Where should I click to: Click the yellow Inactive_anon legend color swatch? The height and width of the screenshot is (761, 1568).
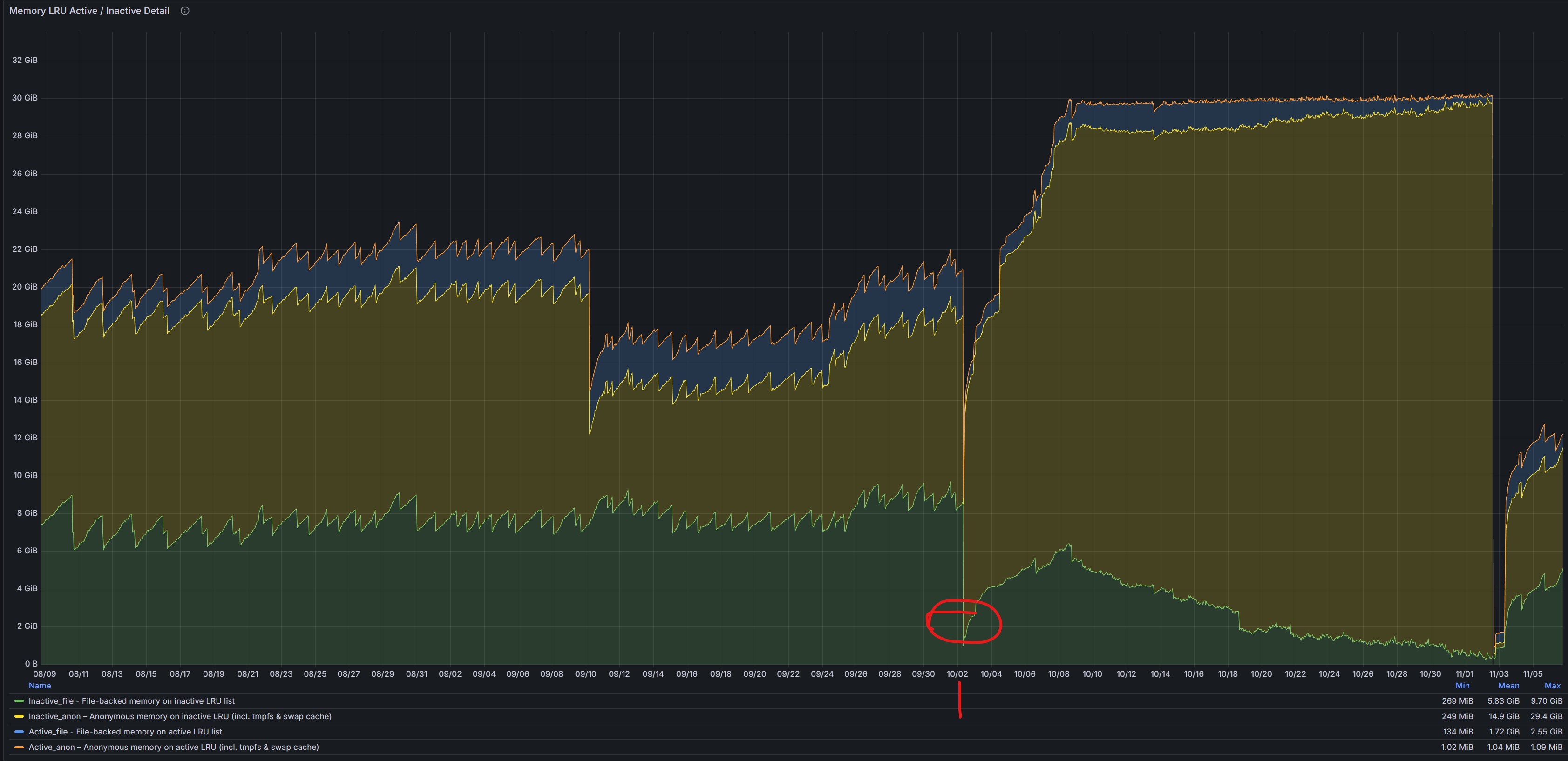click(19, 717)
